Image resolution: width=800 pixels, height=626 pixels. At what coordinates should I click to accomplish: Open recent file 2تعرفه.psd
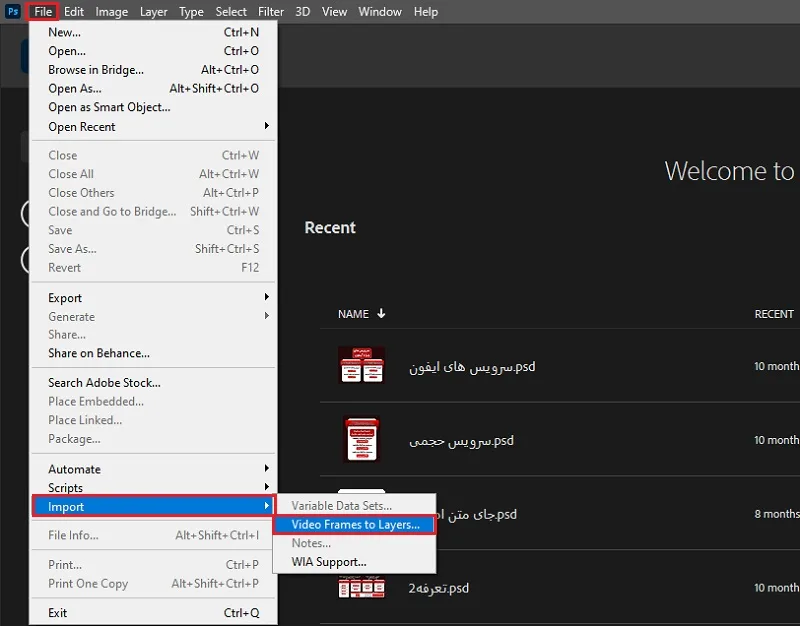(438, 588)
